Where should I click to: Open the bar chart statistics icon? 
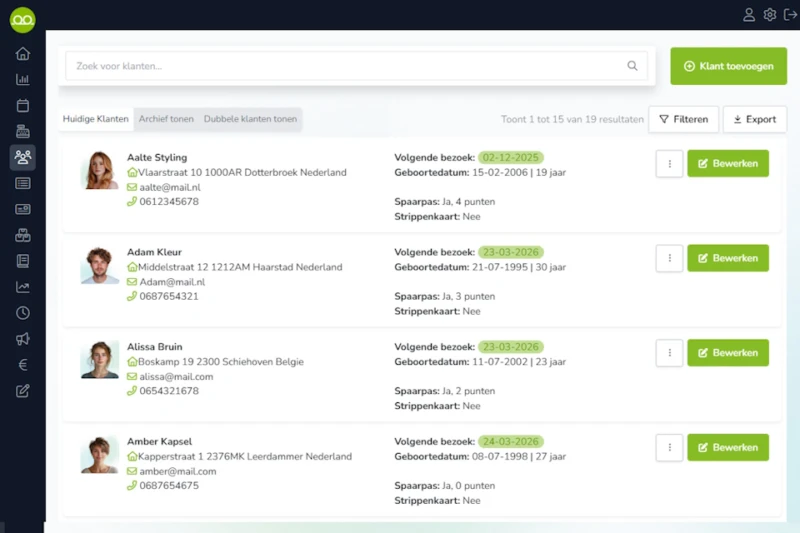(x=22, y=80)
